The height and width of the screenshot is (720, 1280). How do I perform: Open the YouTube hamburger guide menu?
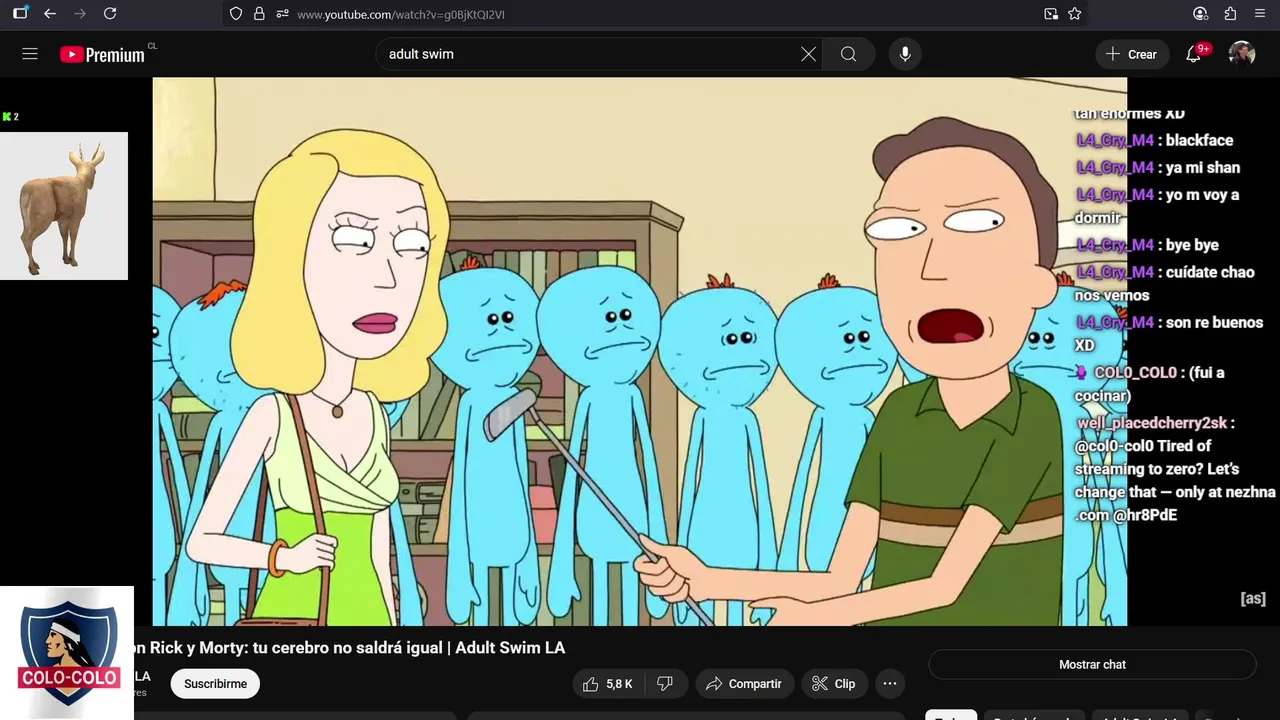[x=30, y=54]
